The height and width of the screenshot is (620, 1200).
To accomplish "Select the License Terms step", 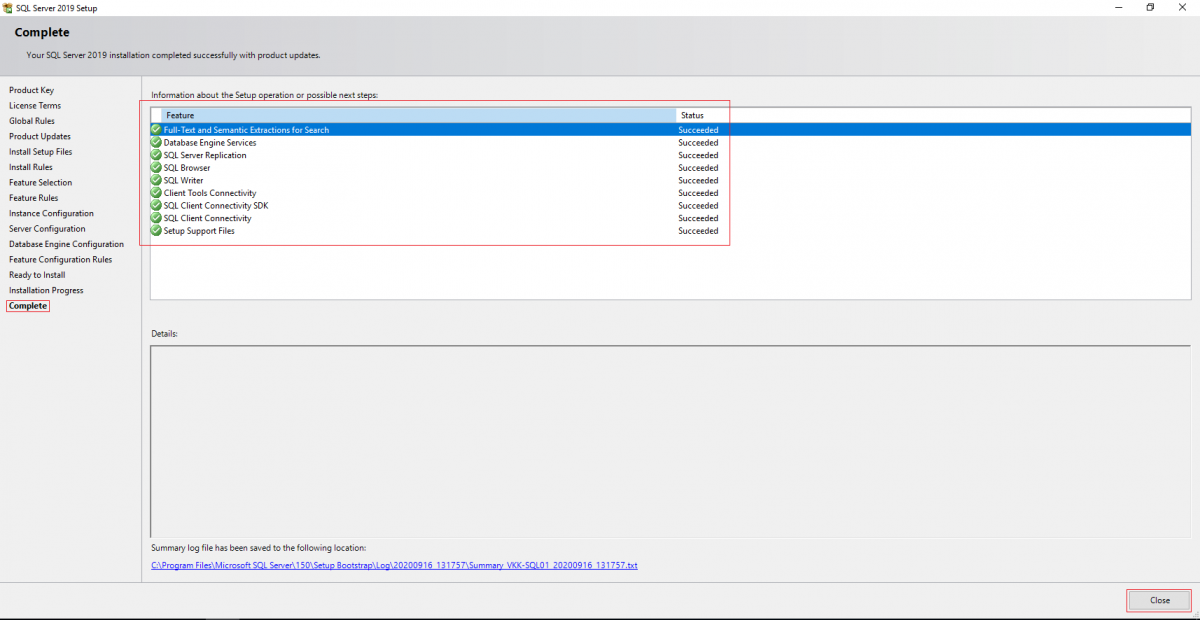I will pos(35,105).
